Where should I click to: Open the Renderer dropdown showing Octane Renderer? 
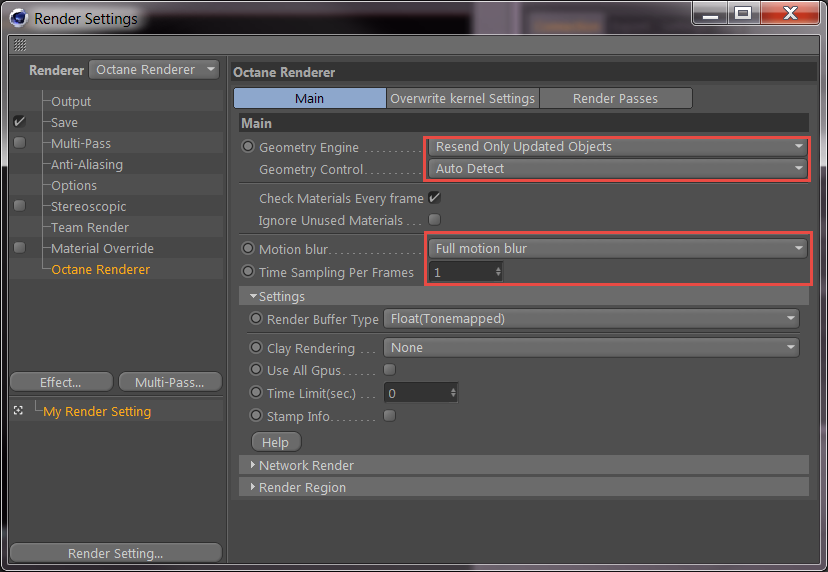click(x=154, y=70)
